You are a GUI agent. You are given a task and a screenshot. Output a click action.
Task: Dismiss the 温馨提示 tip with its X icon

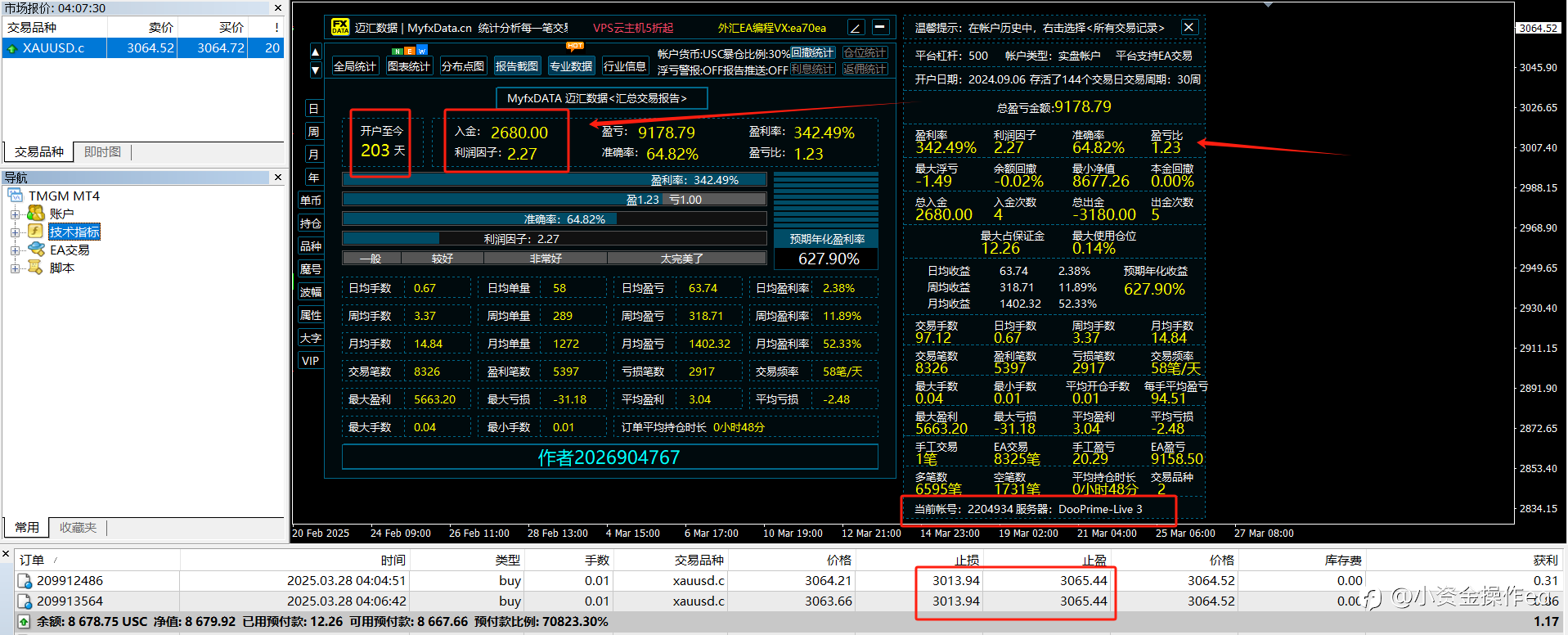point(1189,27)
